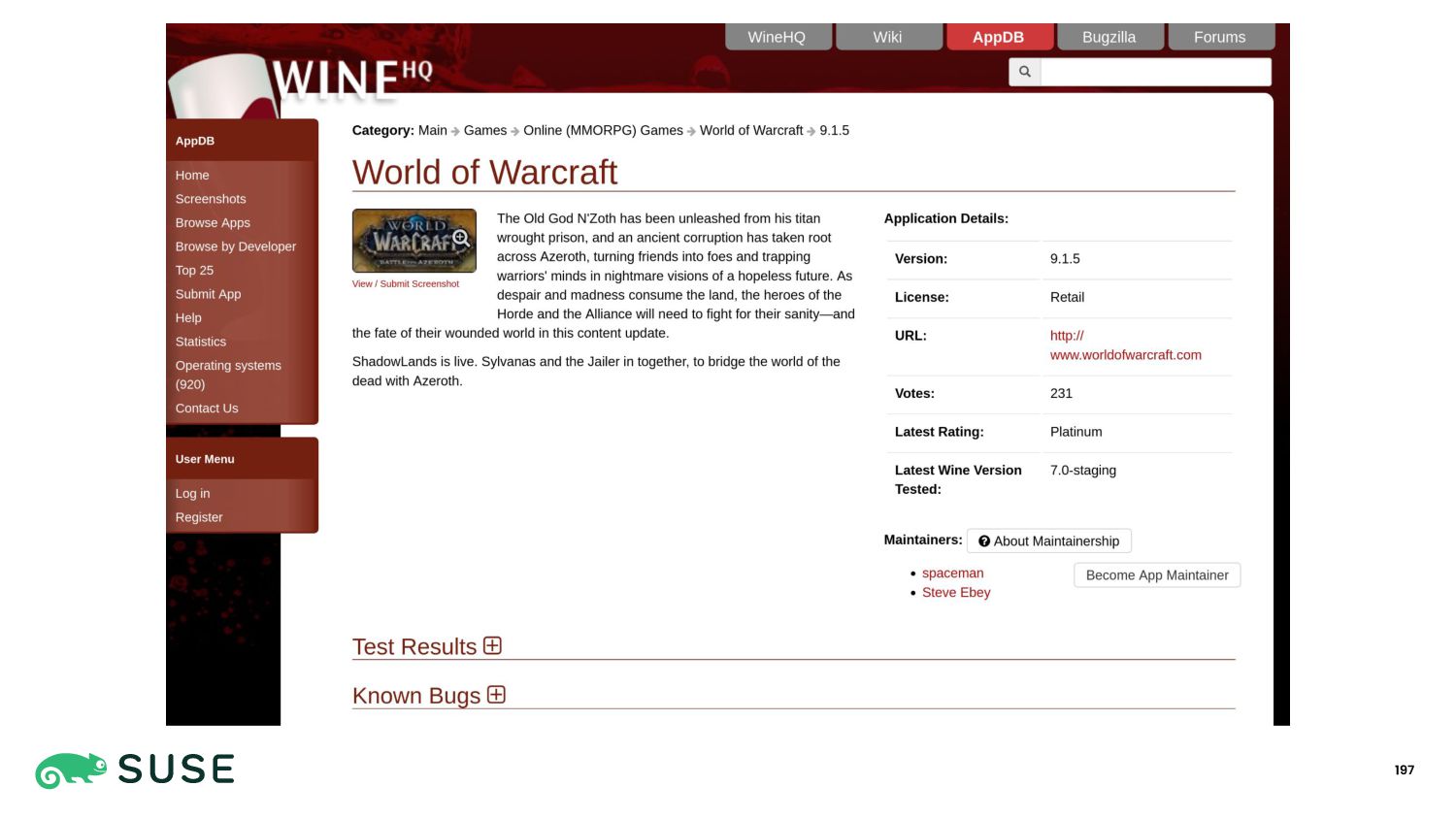The width and height of the screenshot is (1456, 819).
Task: Click the 9.1.5 version value in details
Action: tap(1065, 259)
